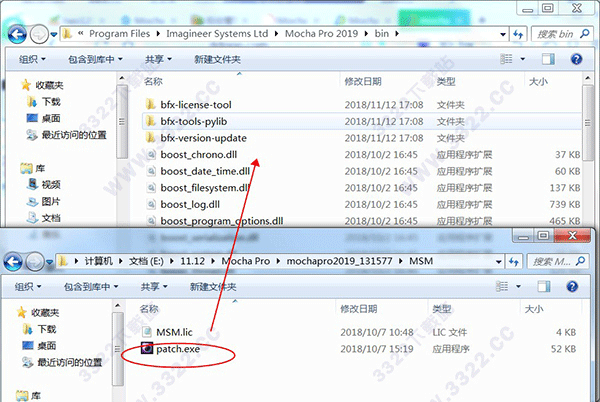Select 文档 (E:) breadcrumb in MSM window

click(x=146, y=261)
